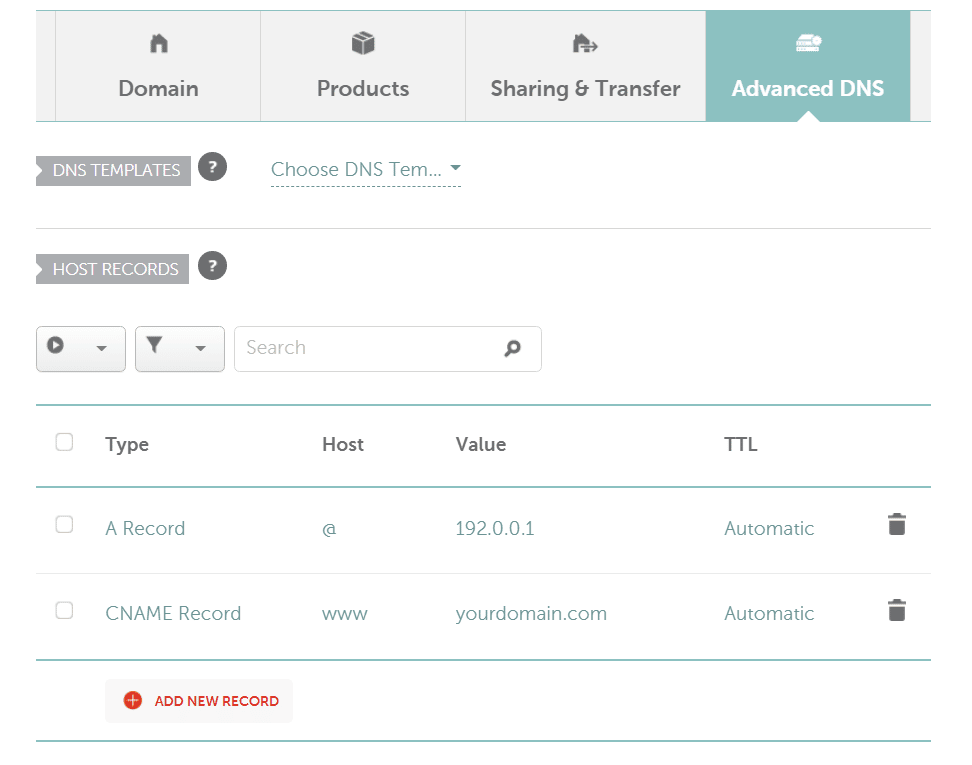Select the CNAME Record row checkbox
The width and height of the screenshot is (972, 765).
pyautogui.click(x=64, y=611)
